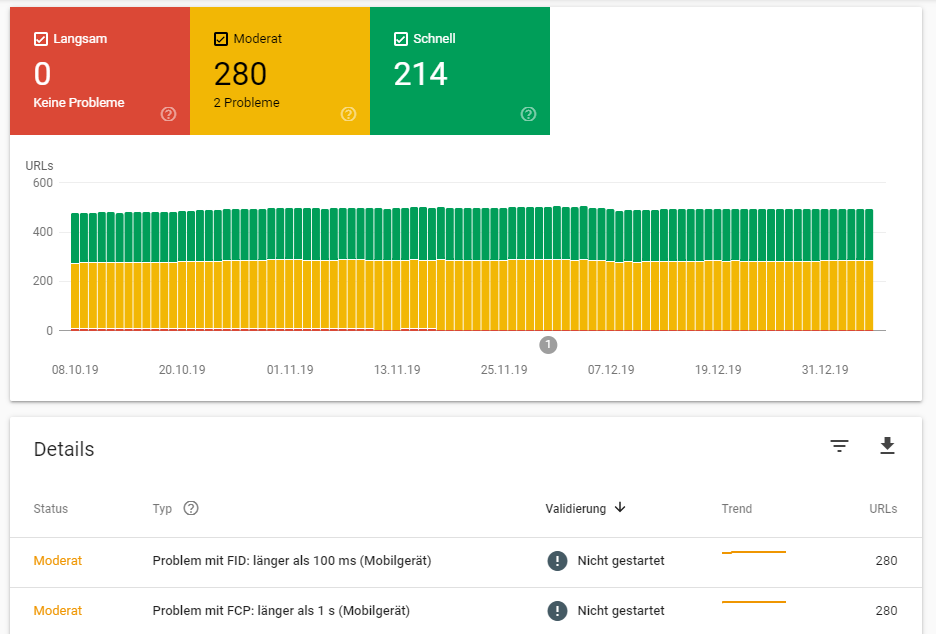
Task: Click the warning icon in FCP row
Action: pos(558,611)
